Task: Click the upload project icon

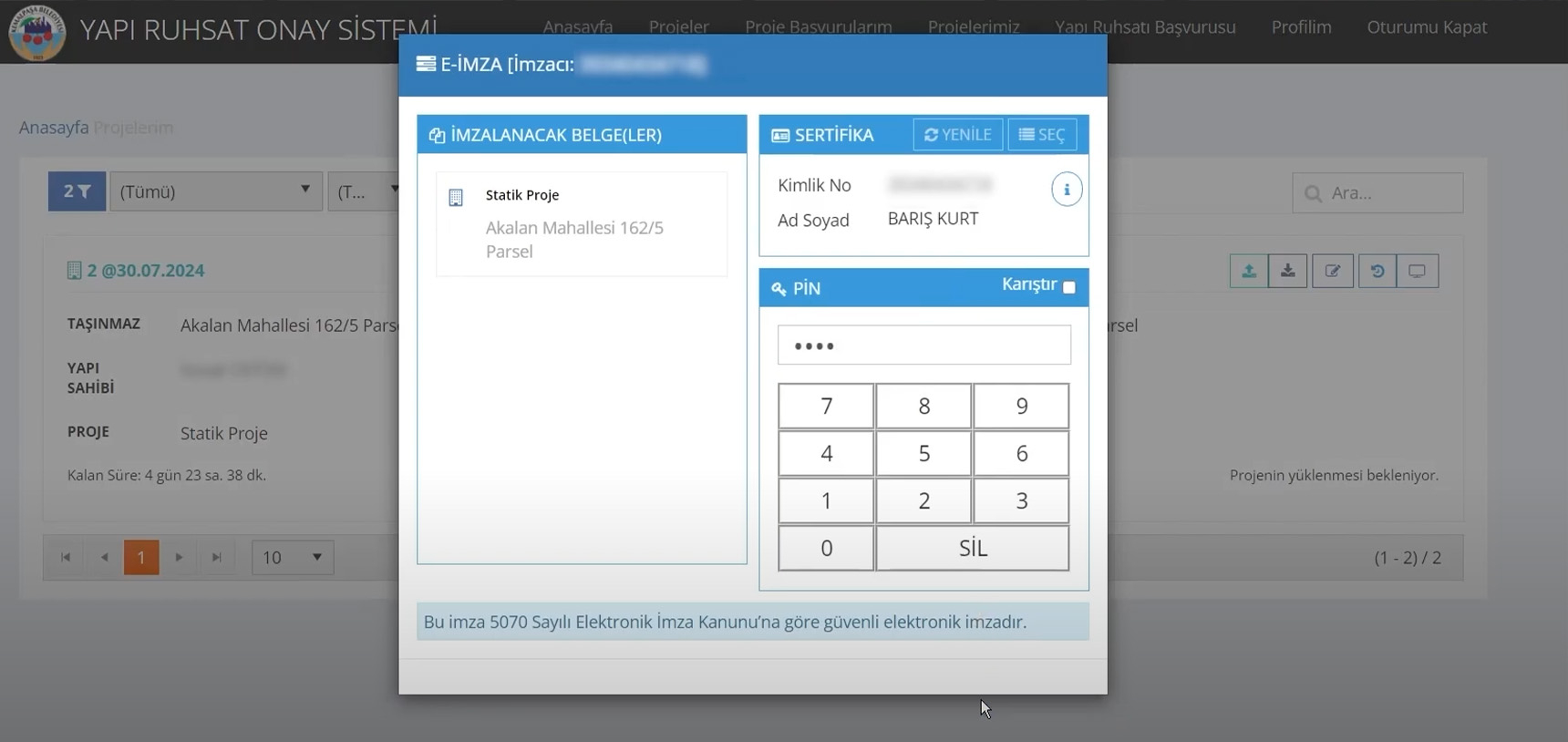Action: coord(1248,271)
